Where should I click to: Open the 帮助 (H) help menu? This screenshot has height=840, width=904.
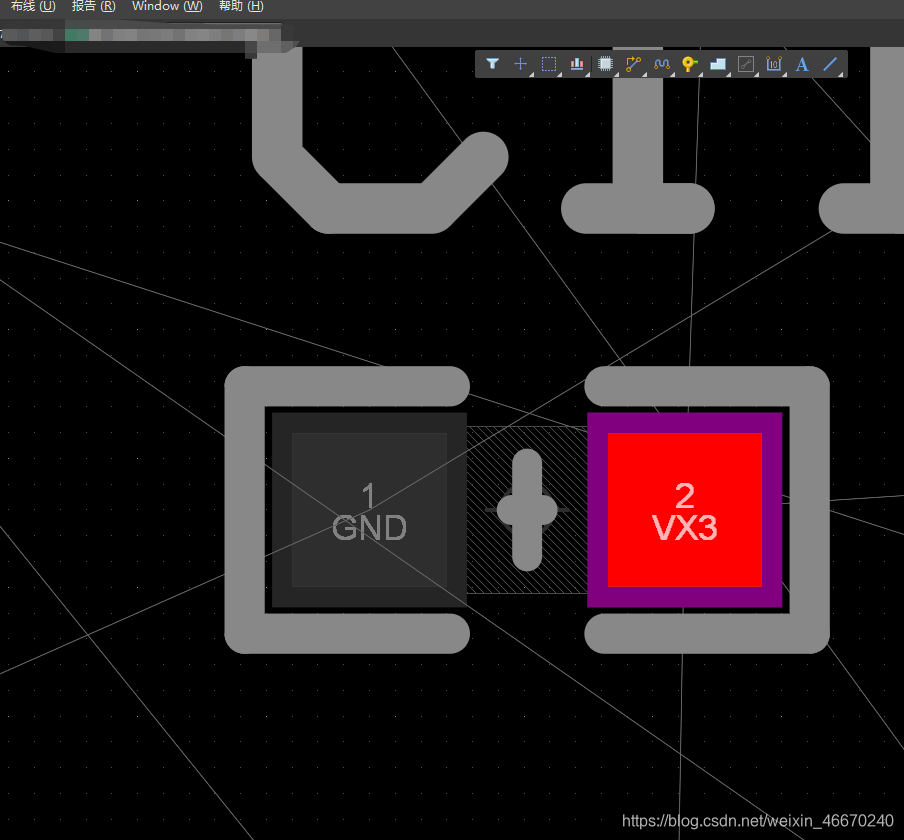coord(241,6)
